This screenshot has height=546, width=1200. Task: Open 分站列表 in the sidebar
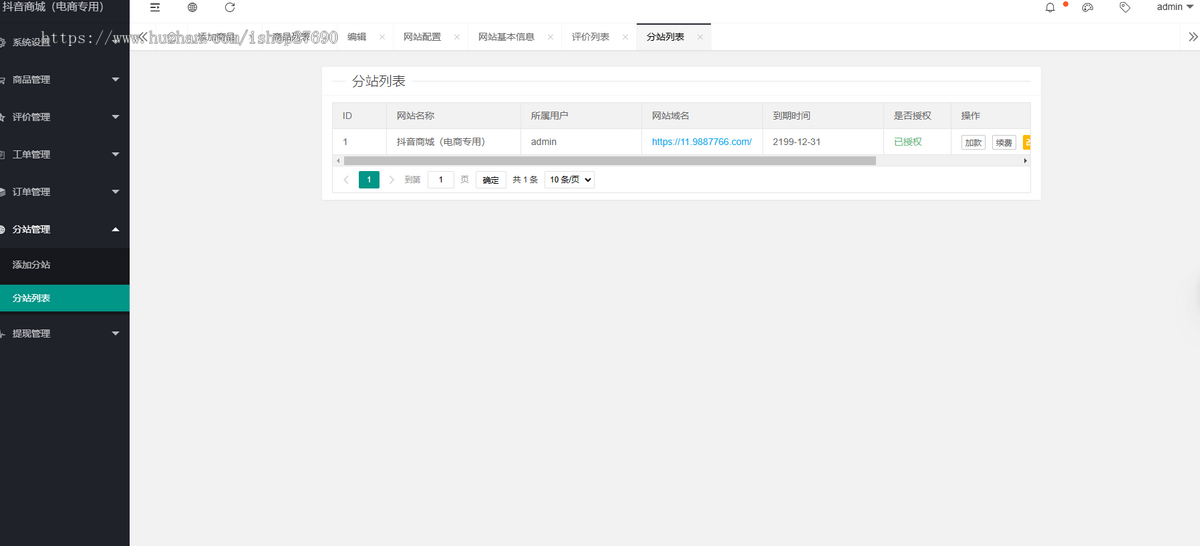65,298
